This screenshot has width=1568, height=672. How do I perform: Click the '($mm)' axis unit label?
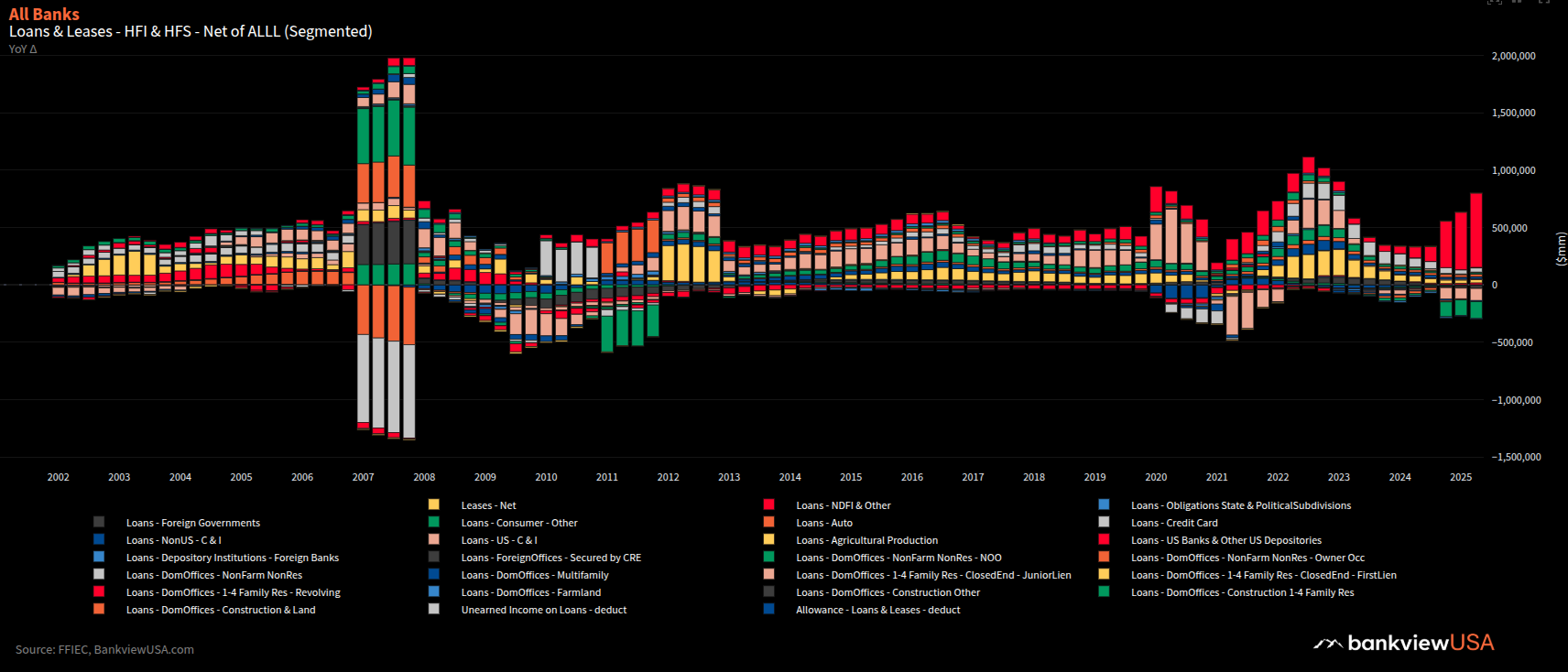click(1561, 248)
